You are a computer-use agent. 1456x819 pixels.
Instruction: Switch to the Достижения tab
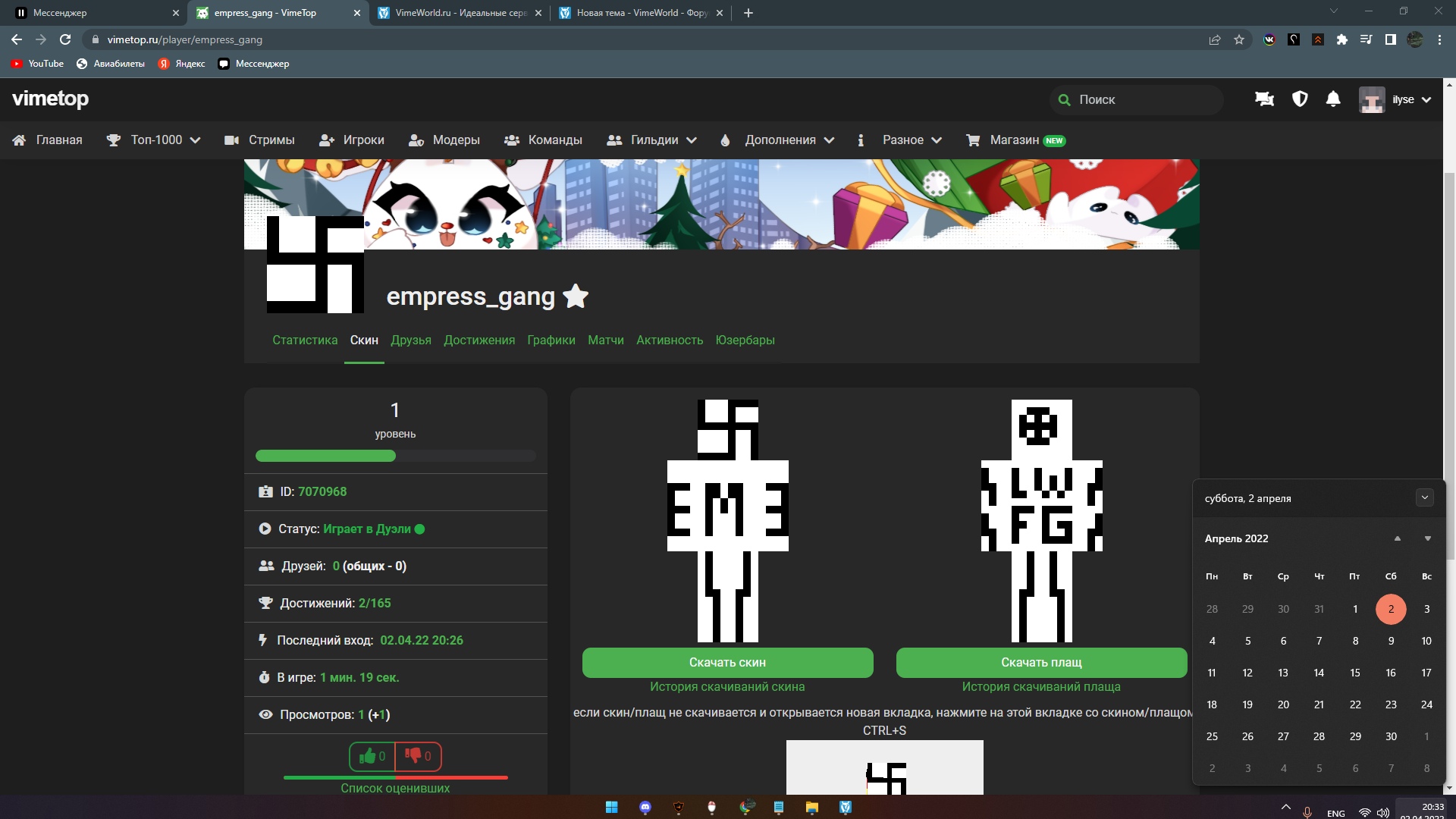(x=479, y=340)
